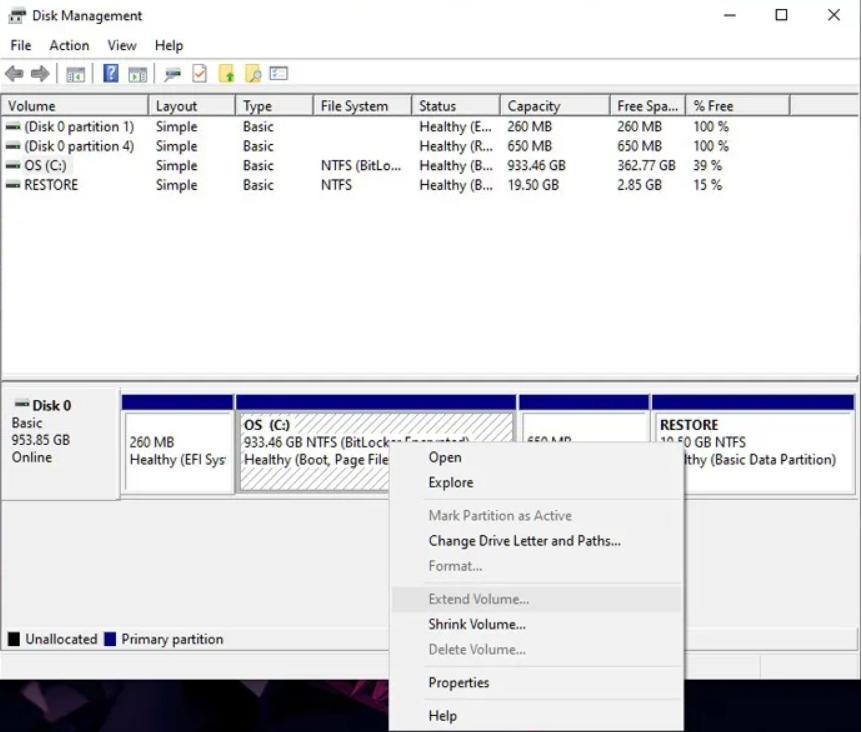862x732 pixels.
Task: Open the View menu
Action: (121, 46)
